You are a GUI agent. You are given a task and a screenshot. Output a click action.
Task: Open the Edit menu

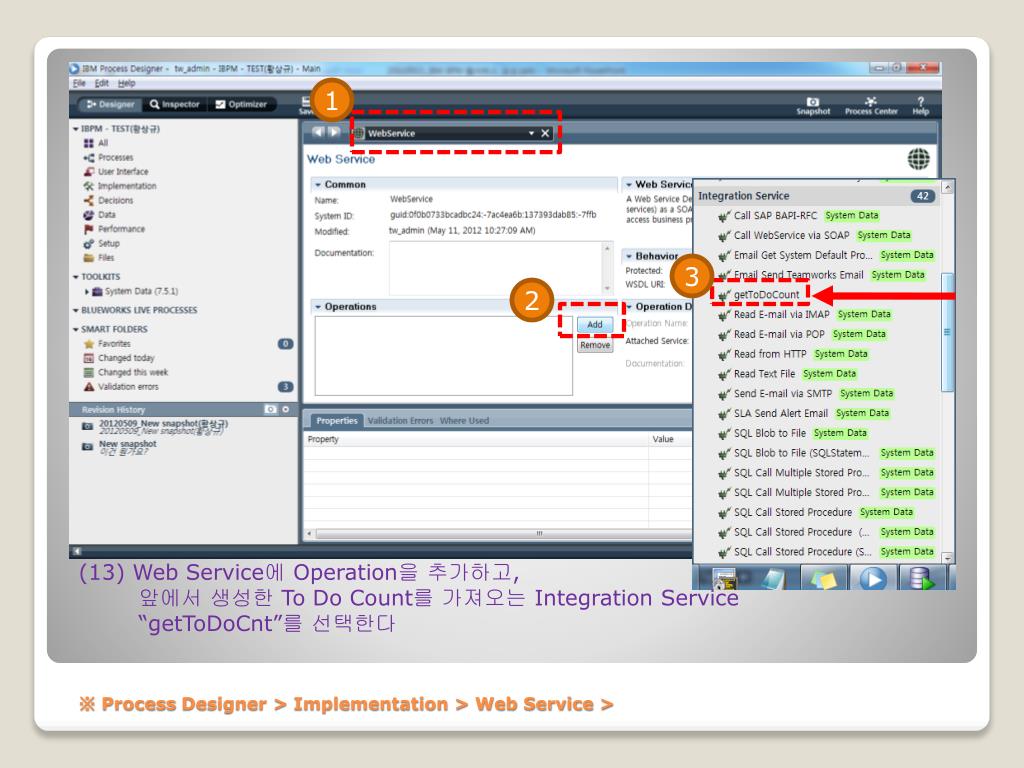point(102,83)
